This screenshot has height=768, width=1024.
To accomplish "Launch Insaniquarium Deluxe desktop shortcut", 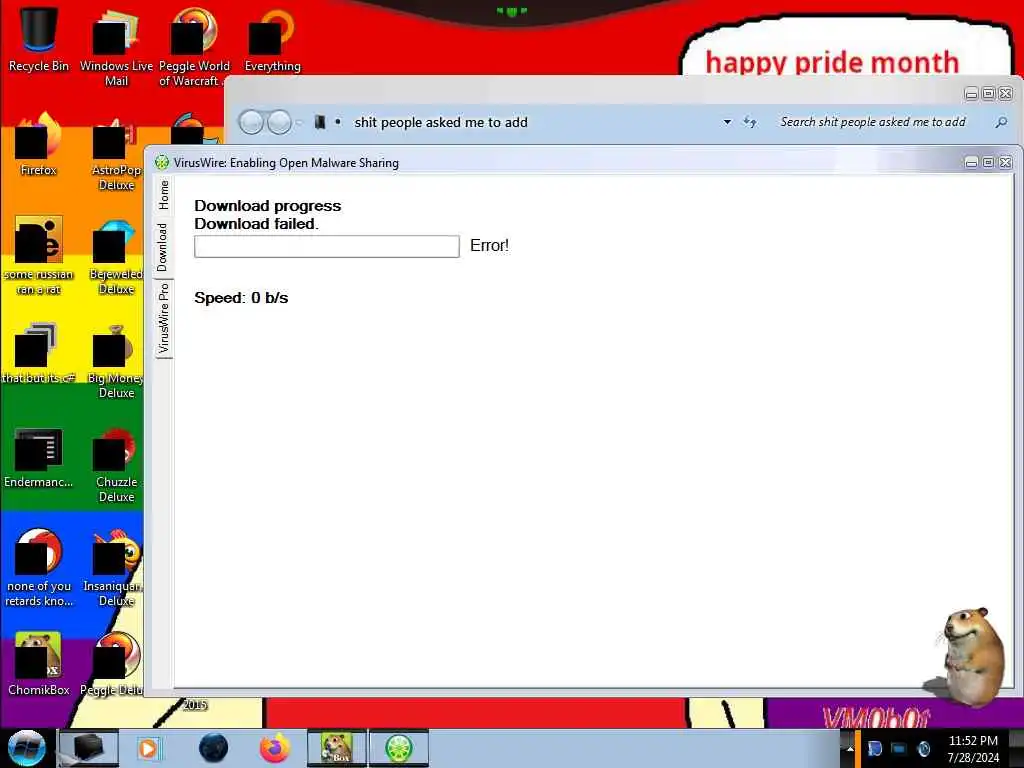I will 114,568.
